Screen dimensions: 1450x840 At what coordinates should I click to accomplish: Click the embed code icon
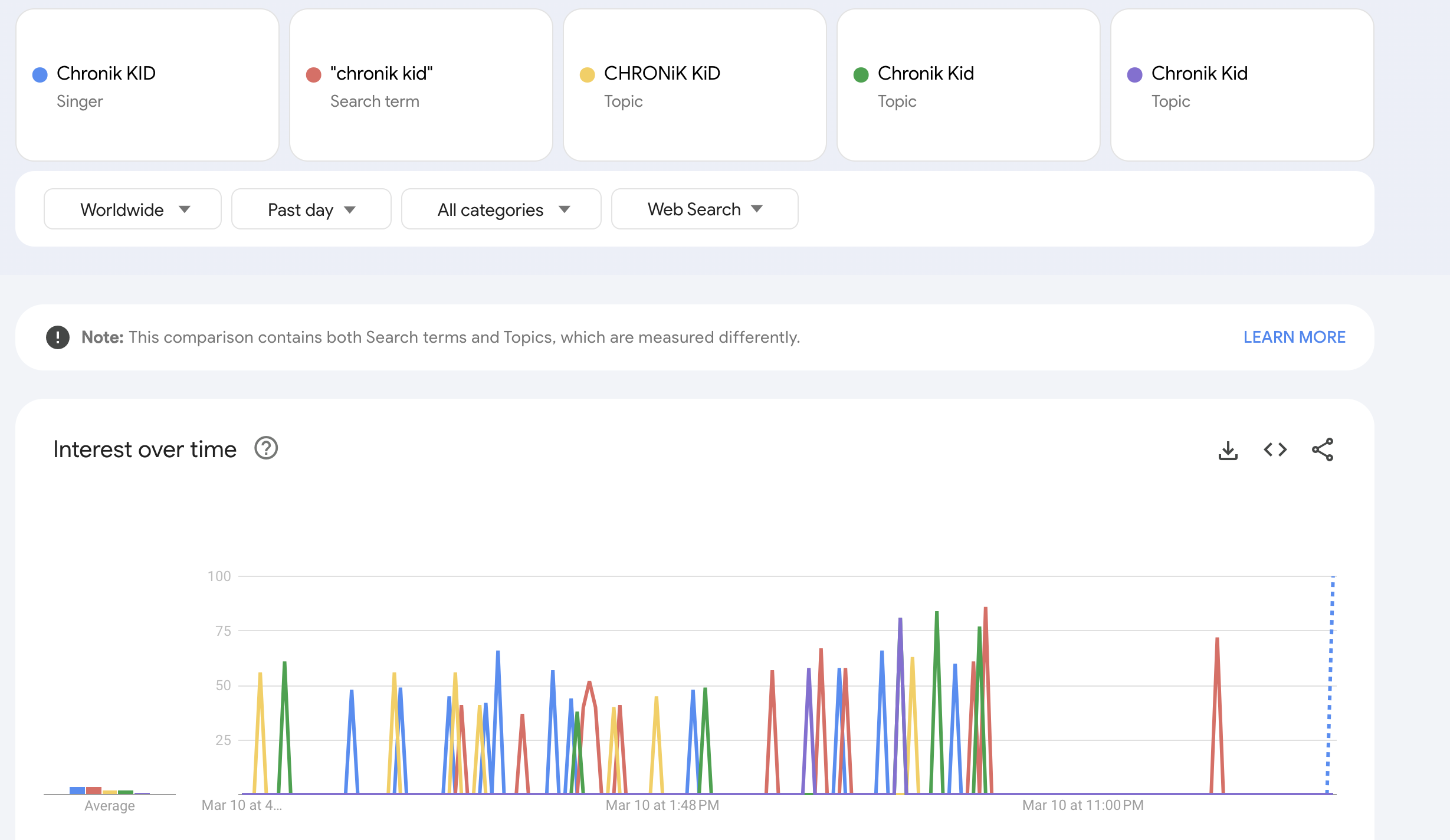click(1275, 450)
